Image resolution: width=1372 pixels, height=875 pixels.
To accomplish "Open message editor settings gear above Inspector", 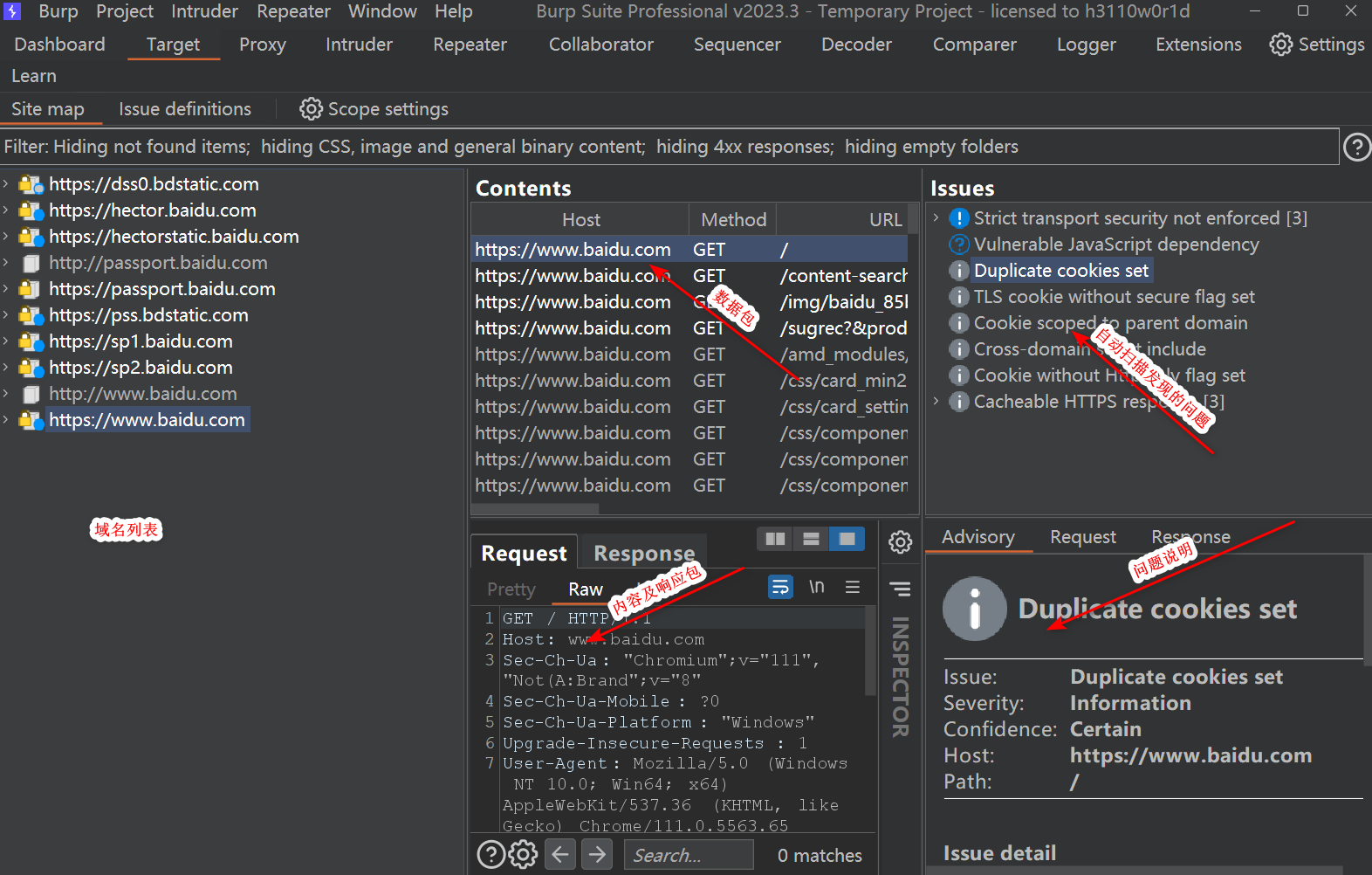I will pos(900,542).
